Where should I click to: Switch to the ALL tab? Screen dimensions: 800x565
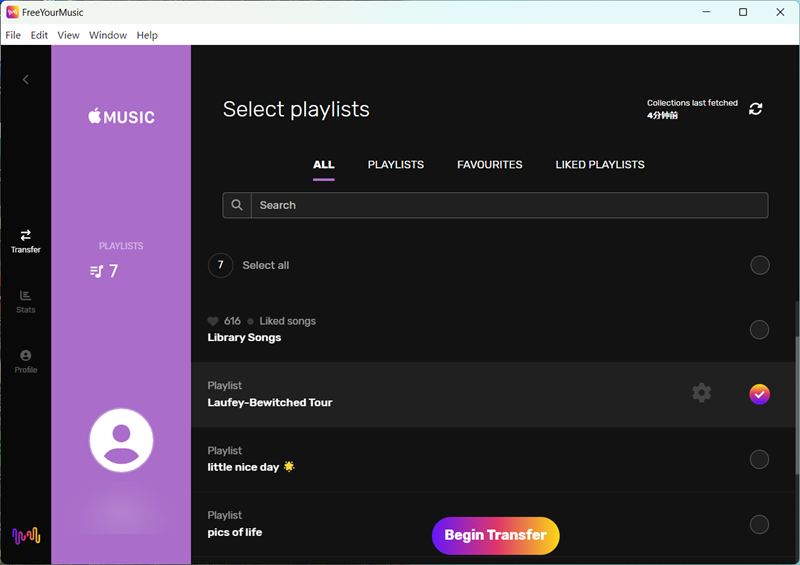click(323, 165)
